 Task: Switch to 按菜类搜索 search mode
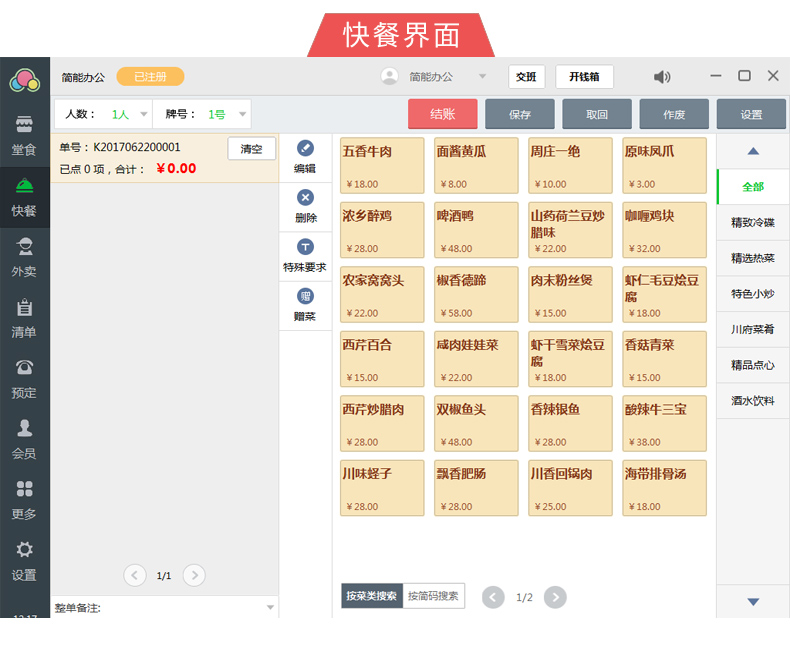click(372, 596)
